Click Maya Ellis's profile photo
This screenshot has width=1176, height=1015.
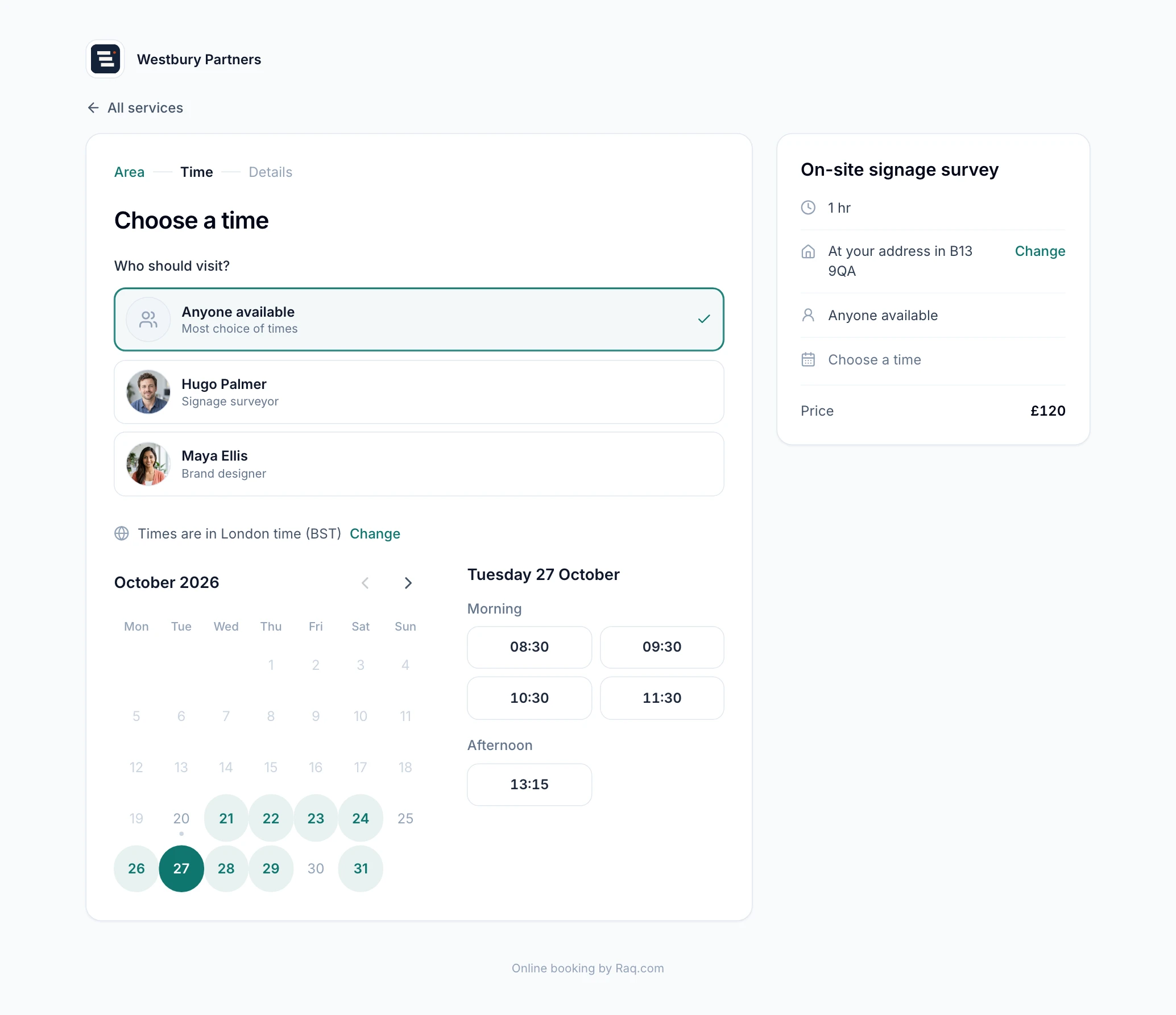[148, 464]
